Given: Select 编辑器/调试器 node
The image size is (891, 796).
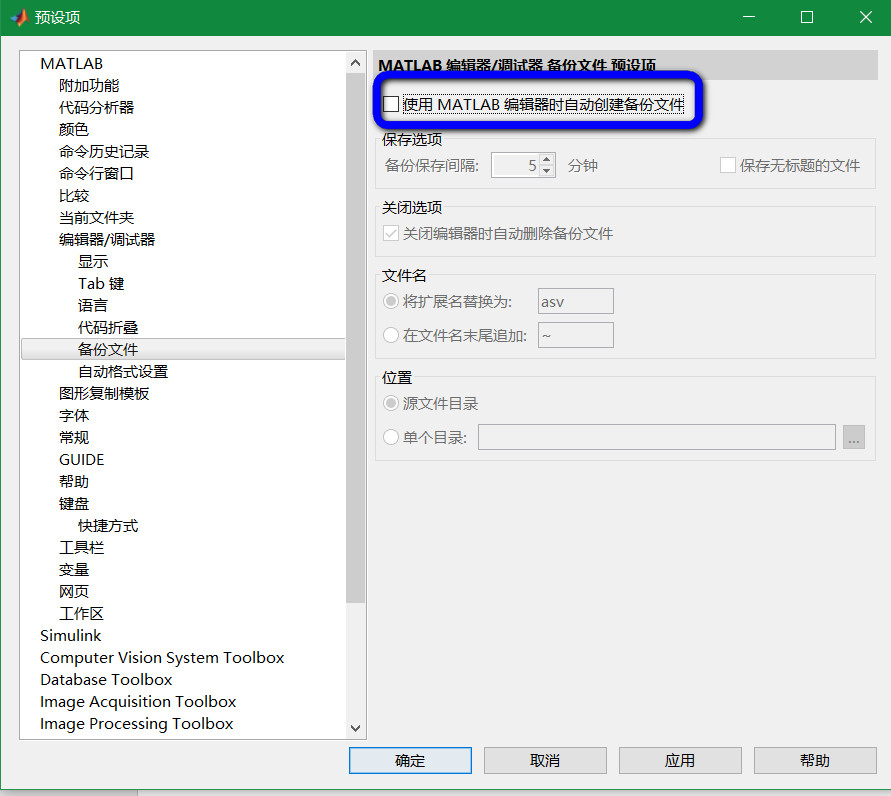Looking at the screenshot, I should coord(107,240).
